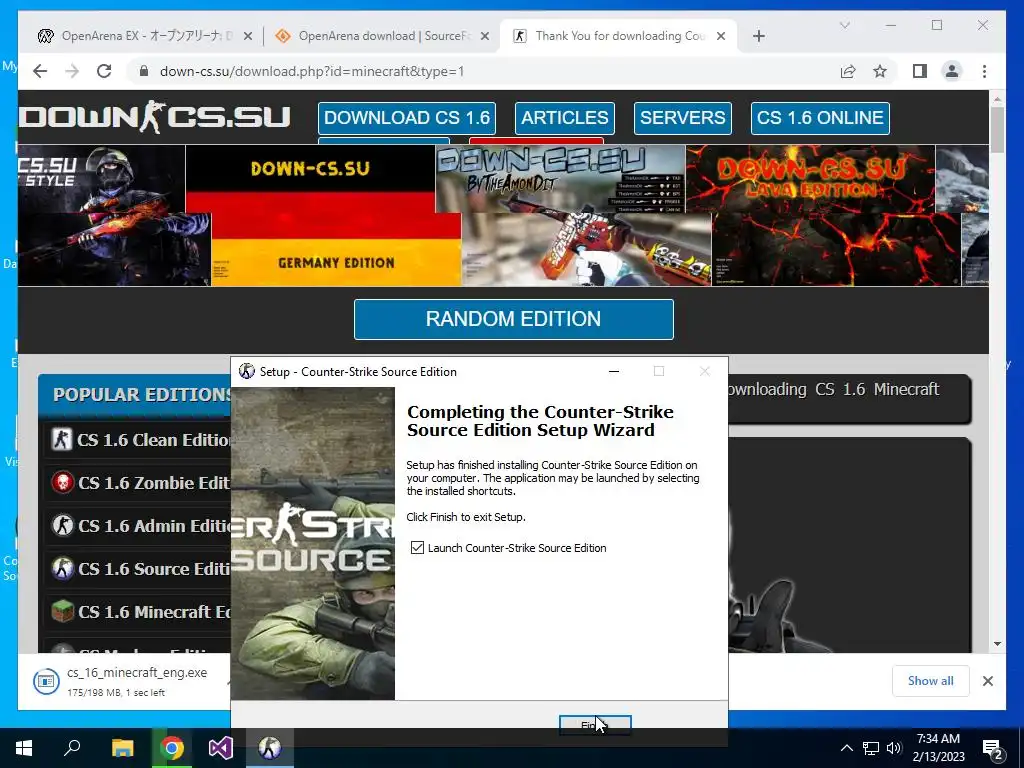The height and width of the screenshot is (768, 1024).
Task: Bookmark this page with the star icon
Action: pyautogui.click(x=880, y=71)
